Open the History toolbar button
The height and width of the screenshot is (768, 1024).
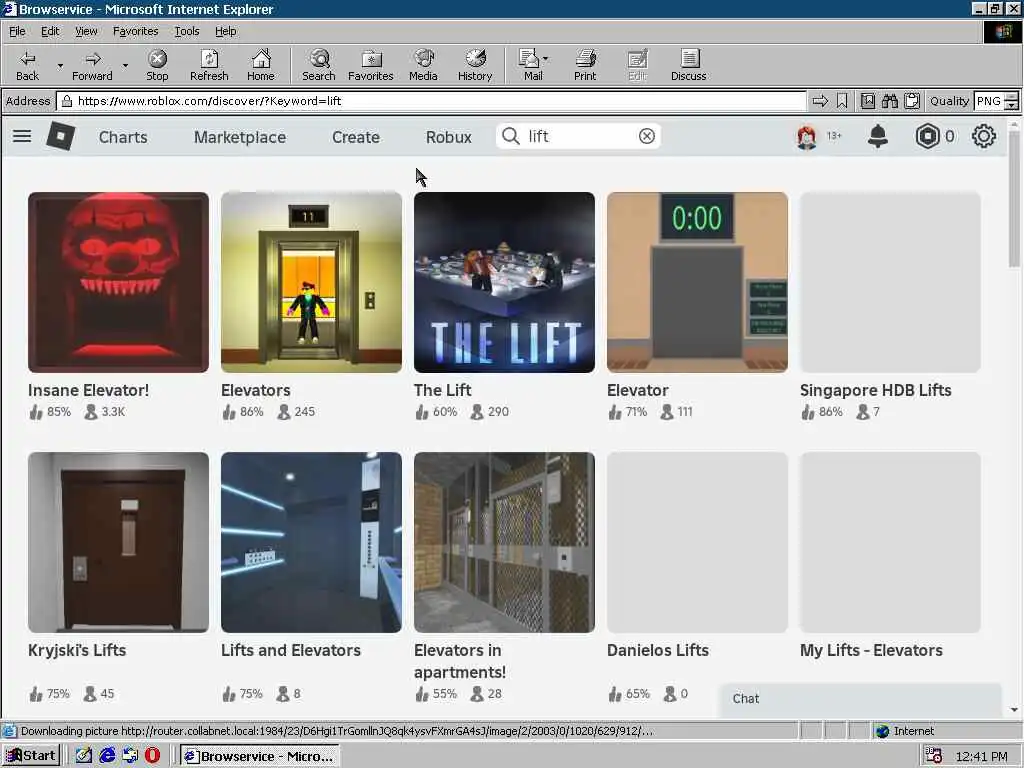coord(475,65)
